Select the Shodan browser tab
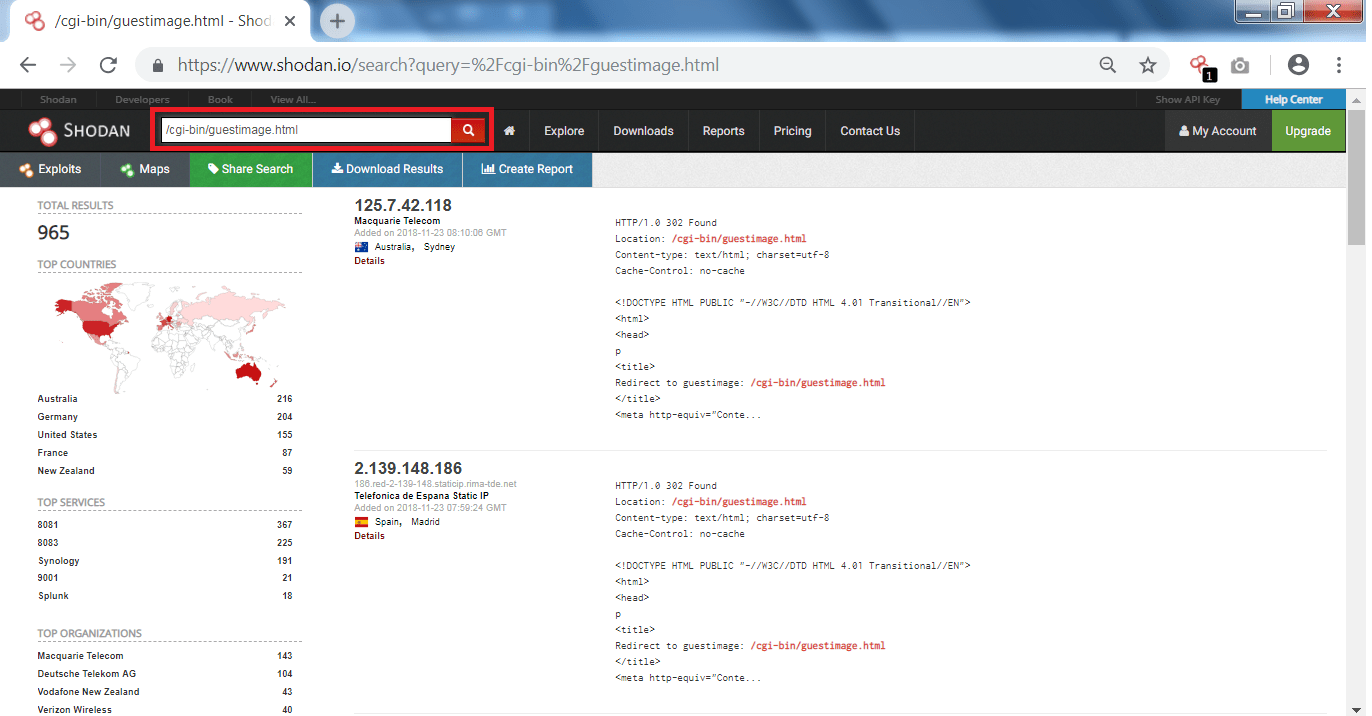This screenshot has height=716, width=1372. point(160,21)
